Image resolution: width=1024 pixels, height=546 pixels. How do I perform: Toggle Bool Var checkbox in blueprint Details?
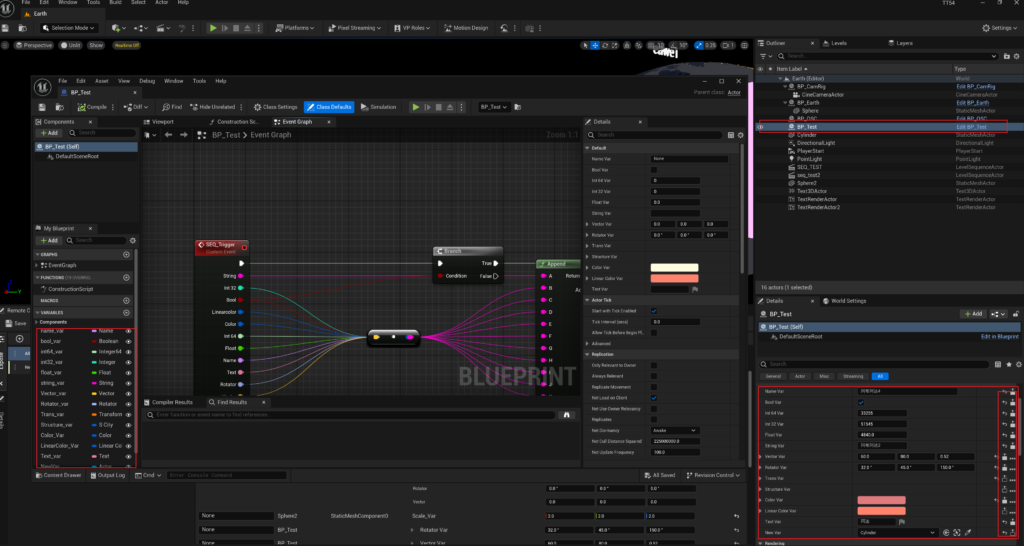[654, 170]
